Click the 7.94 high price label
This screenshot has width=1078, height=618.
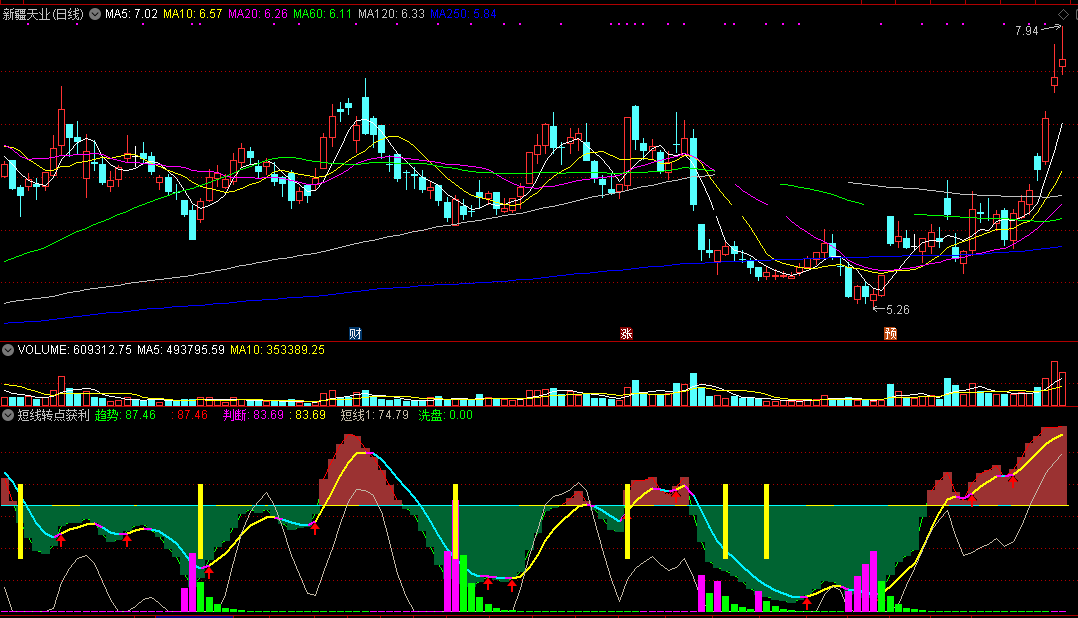1026,31
